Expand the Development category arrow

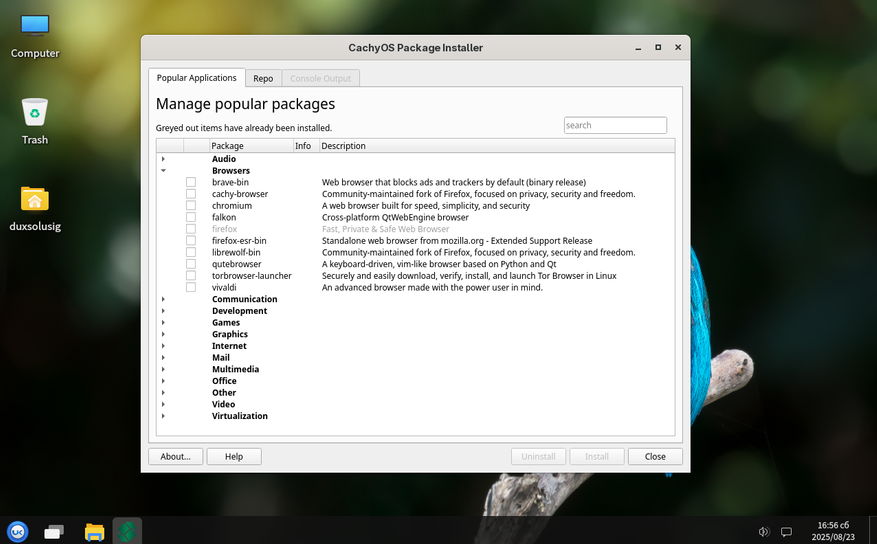coord(163,311)
